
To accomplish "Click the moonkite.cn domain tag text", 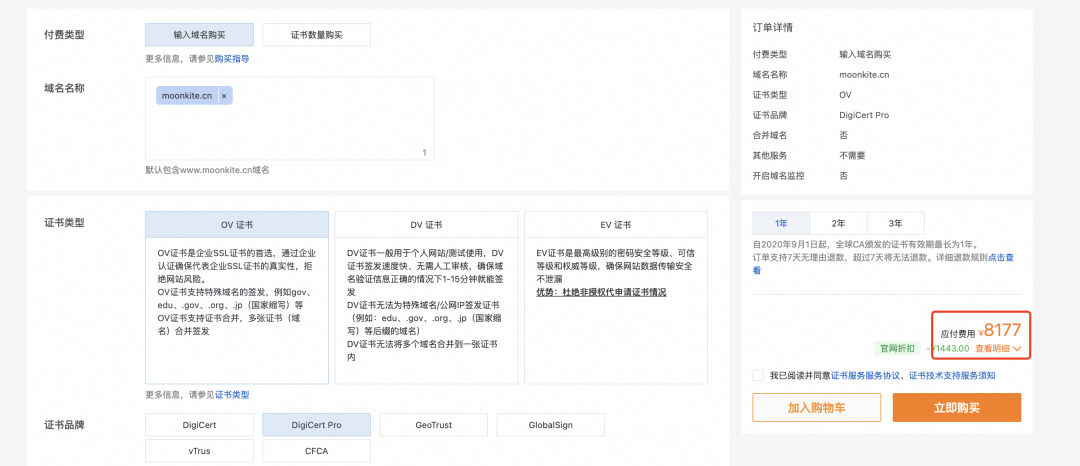I will tap(187, 96).
